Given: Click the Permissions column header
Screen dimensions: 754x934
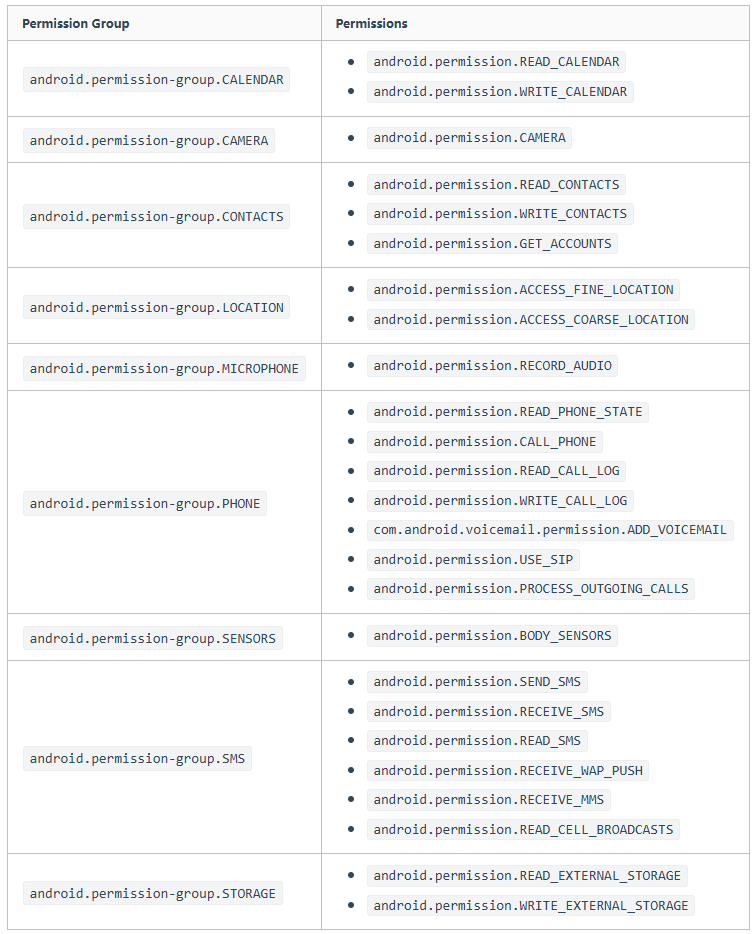Looking at the screenshot, I should point(372,23).
